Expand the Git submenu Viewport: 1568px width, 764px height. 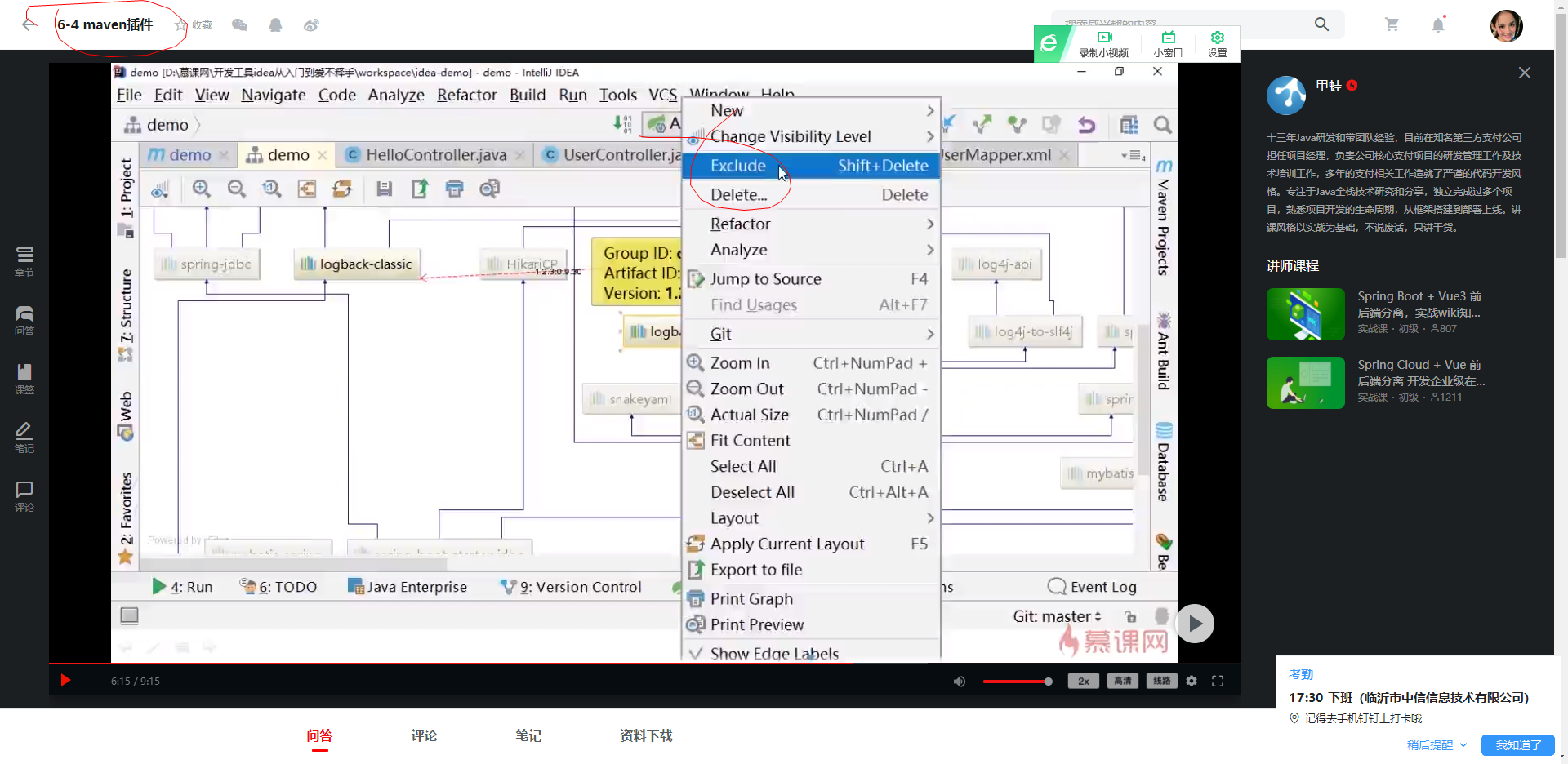(x=811, y=334)
